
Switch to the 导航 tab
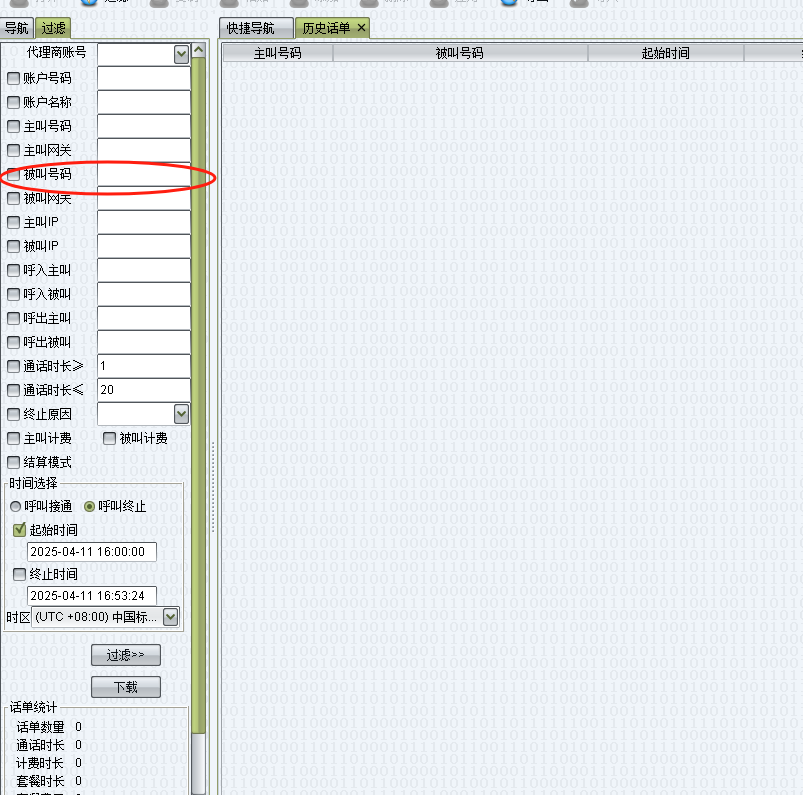pos(17,28)
